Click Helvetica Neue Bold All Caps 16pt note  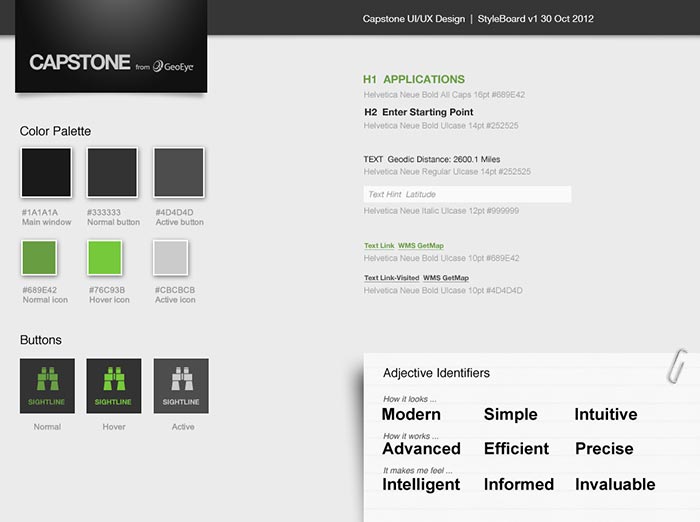click(444, 95)
